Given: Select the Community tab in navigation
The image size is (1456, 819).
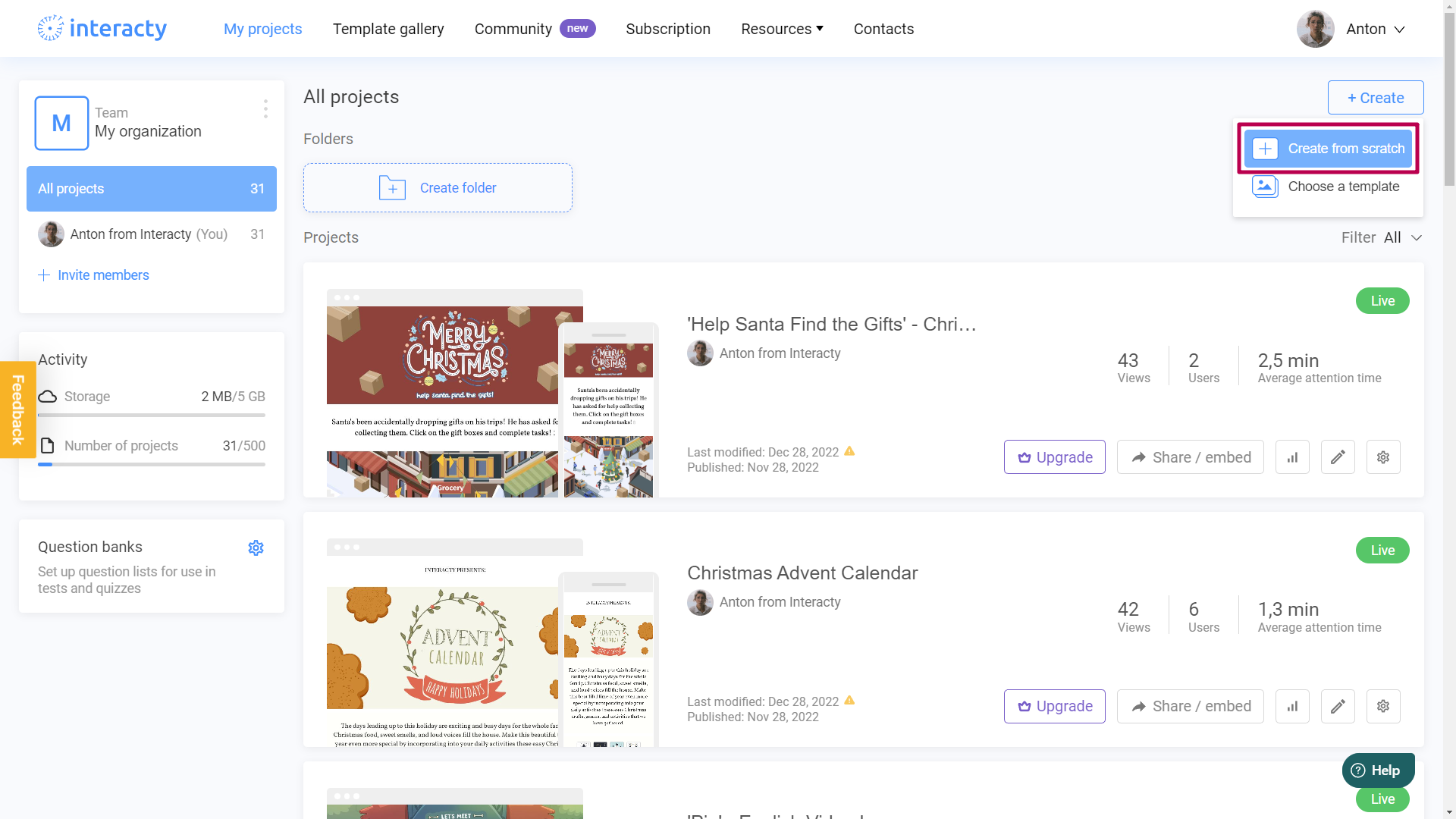Looking at the screenshot, I should coord(513,28).
